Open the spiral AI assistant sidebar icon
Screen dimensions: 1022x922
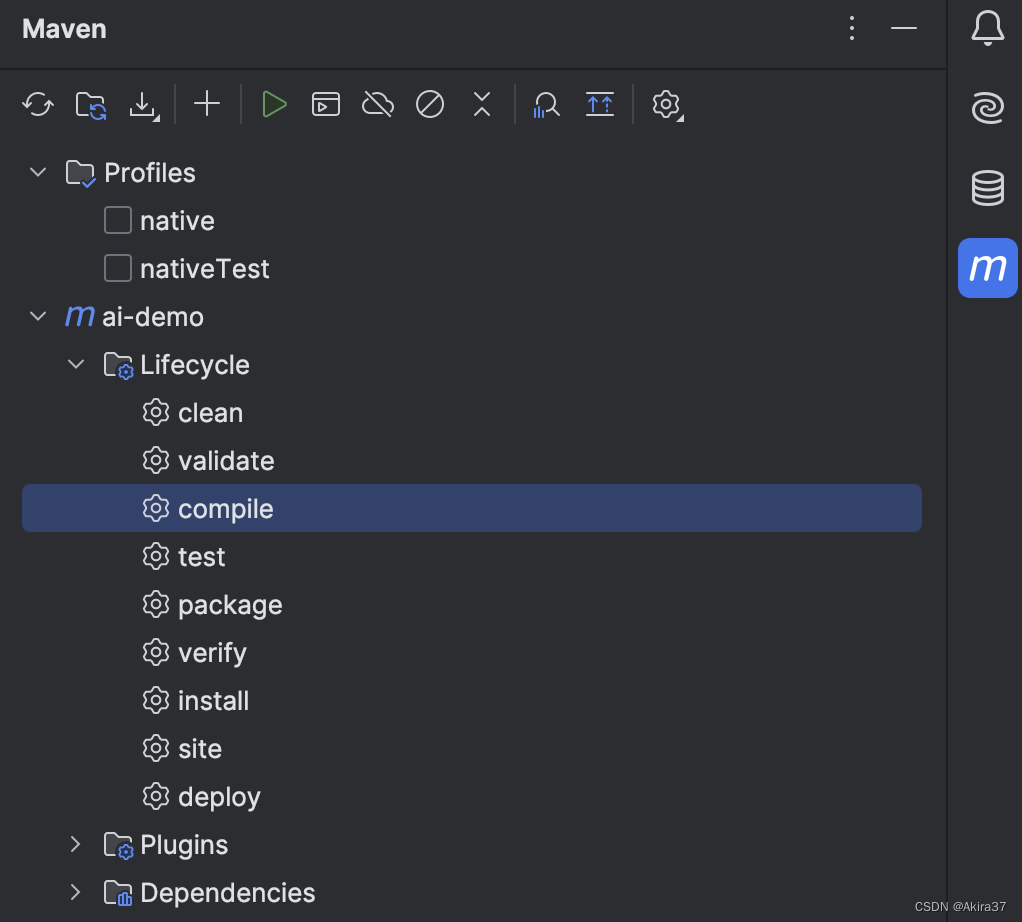[x=988, y=108]
